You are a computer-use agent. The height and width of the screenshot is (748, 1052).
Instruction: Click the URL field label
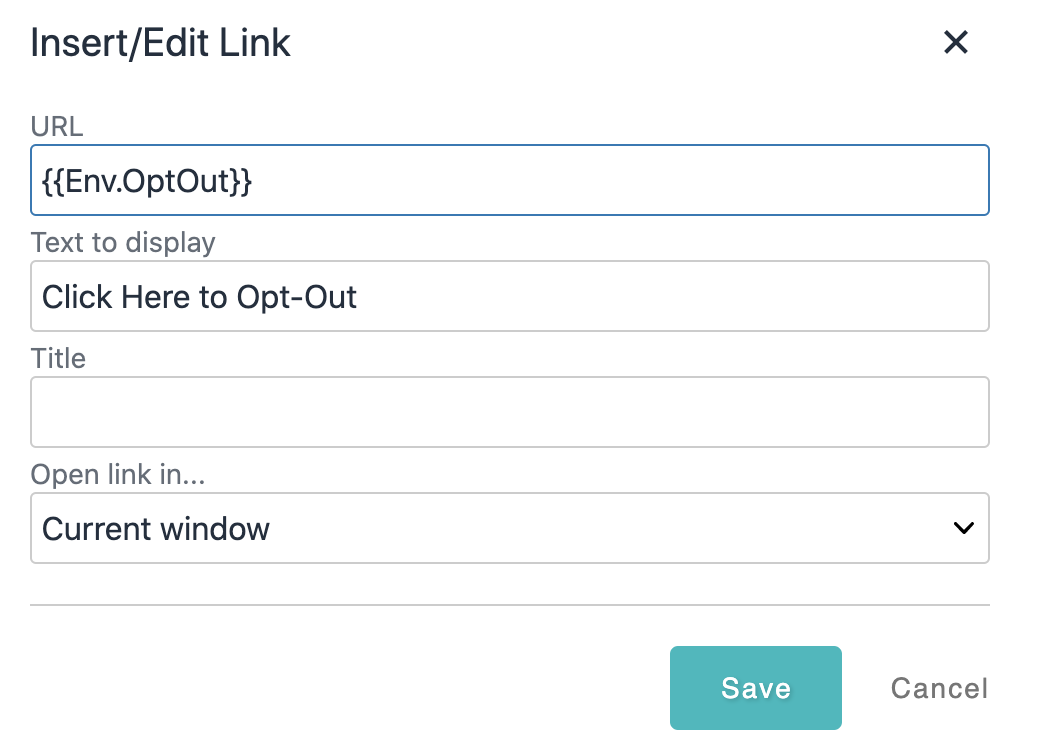click(x=57, y=127)
